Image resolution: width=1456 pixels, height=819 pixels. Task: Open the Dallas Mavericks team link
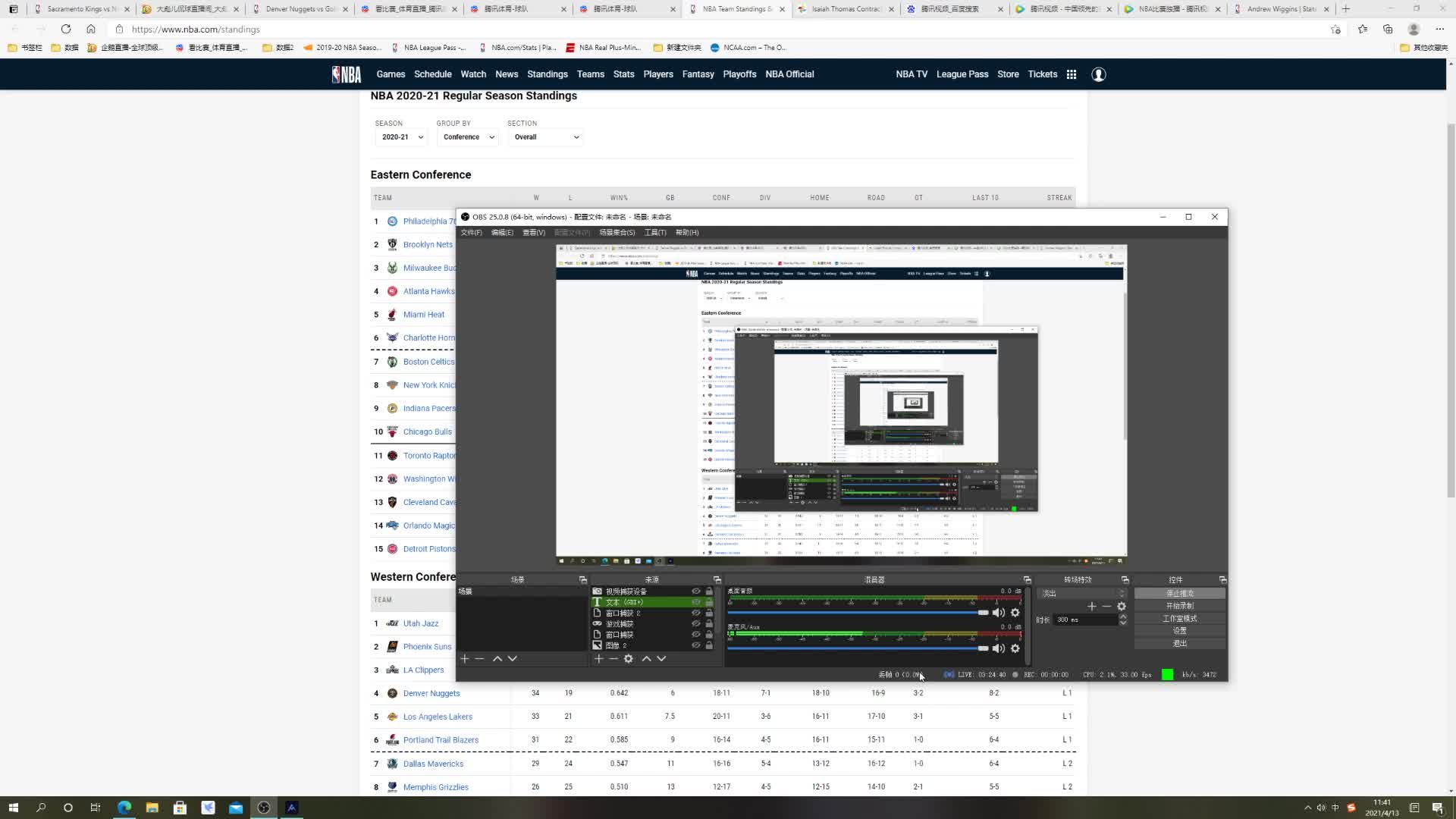pos(433,764)
